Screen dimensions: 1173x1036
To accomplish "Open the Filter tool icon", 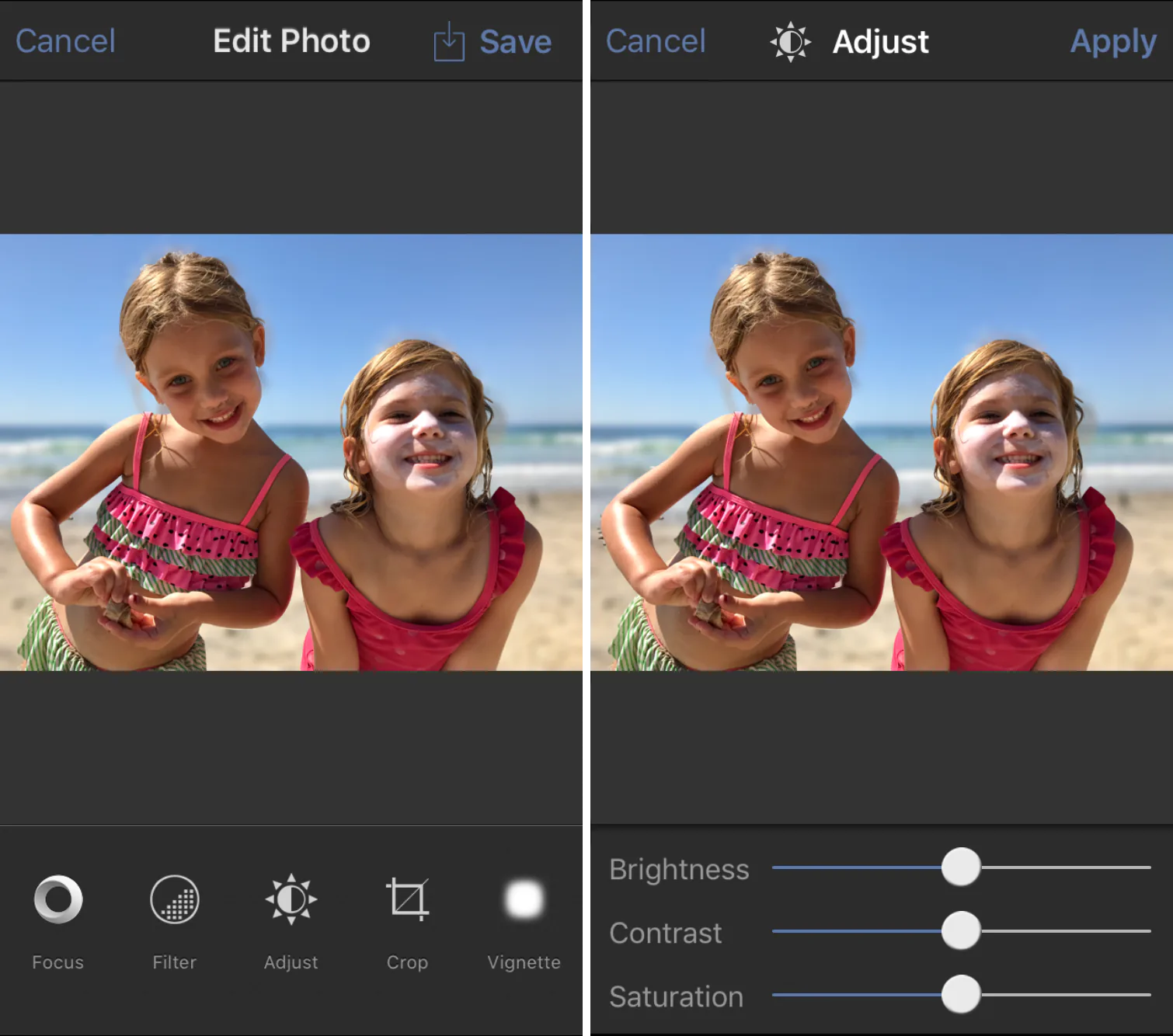I will click(175, 899).
